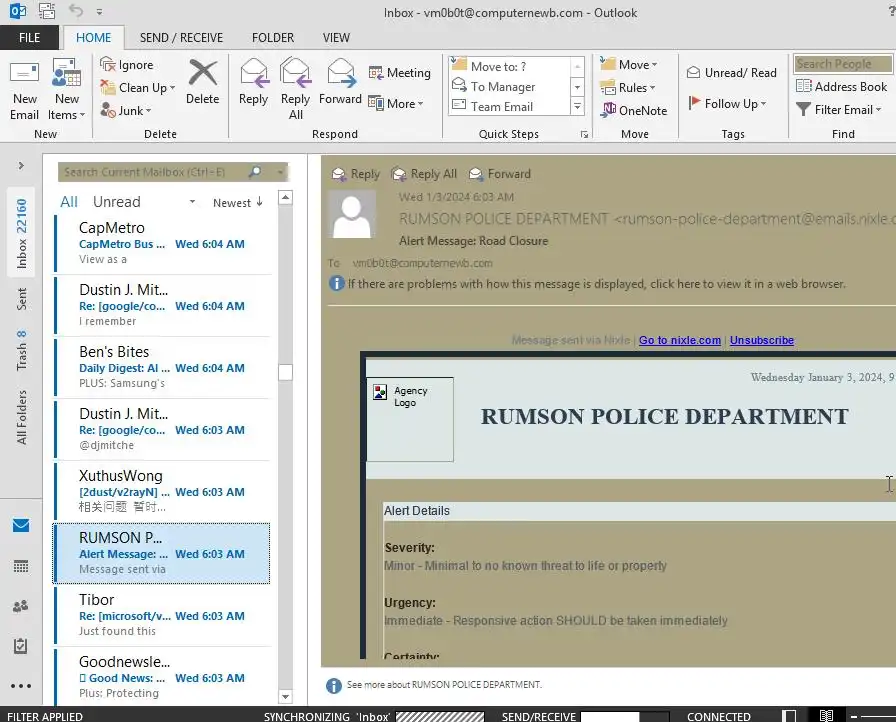This screenshot has width=896, height=722.
Task: Select the 'Move to: ?' quick step
Action: pyautogui.click(x=509, y=66)
